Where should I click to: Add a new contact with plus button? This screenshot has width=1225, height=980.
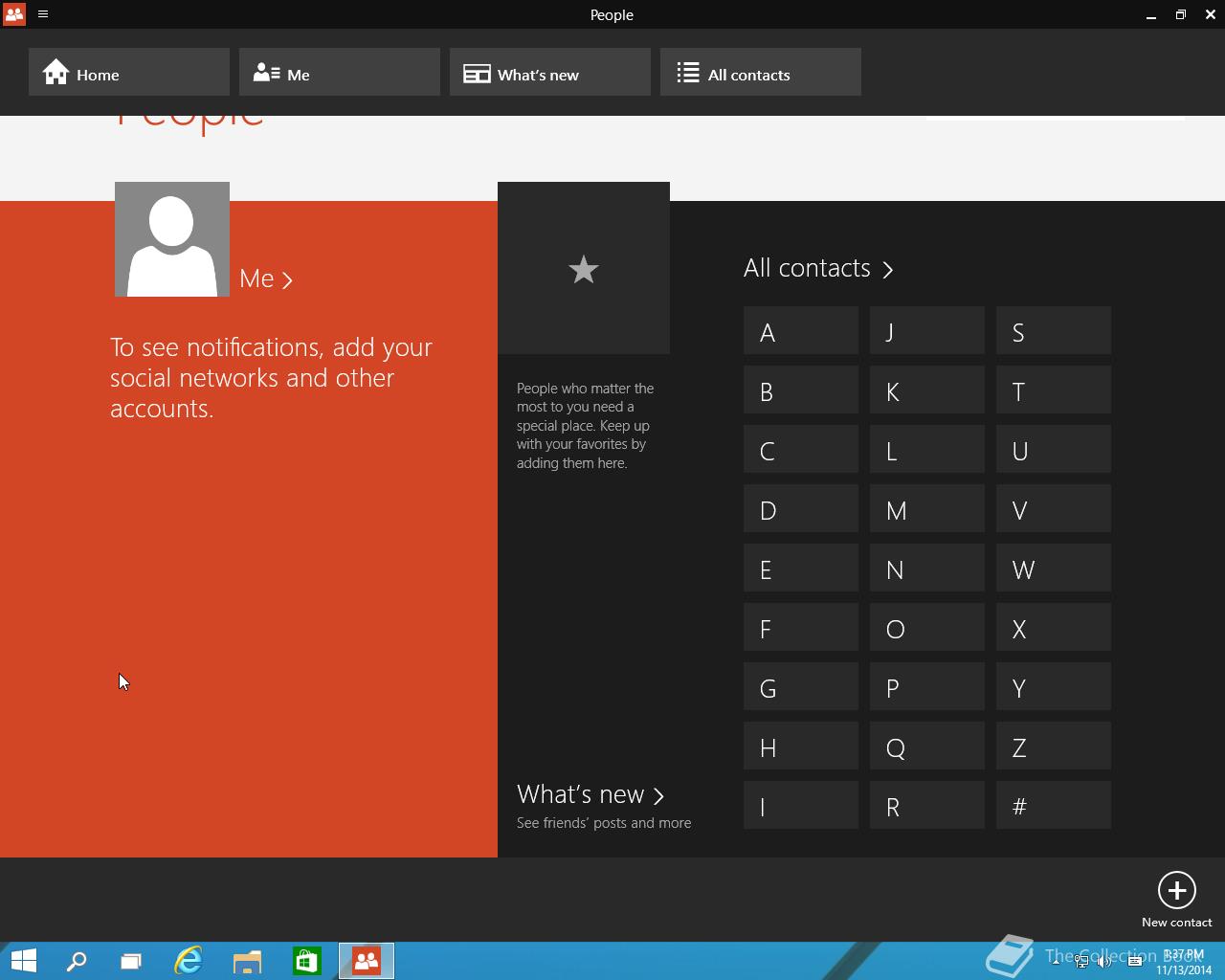pyautogui.click(x=1176, y=890)
